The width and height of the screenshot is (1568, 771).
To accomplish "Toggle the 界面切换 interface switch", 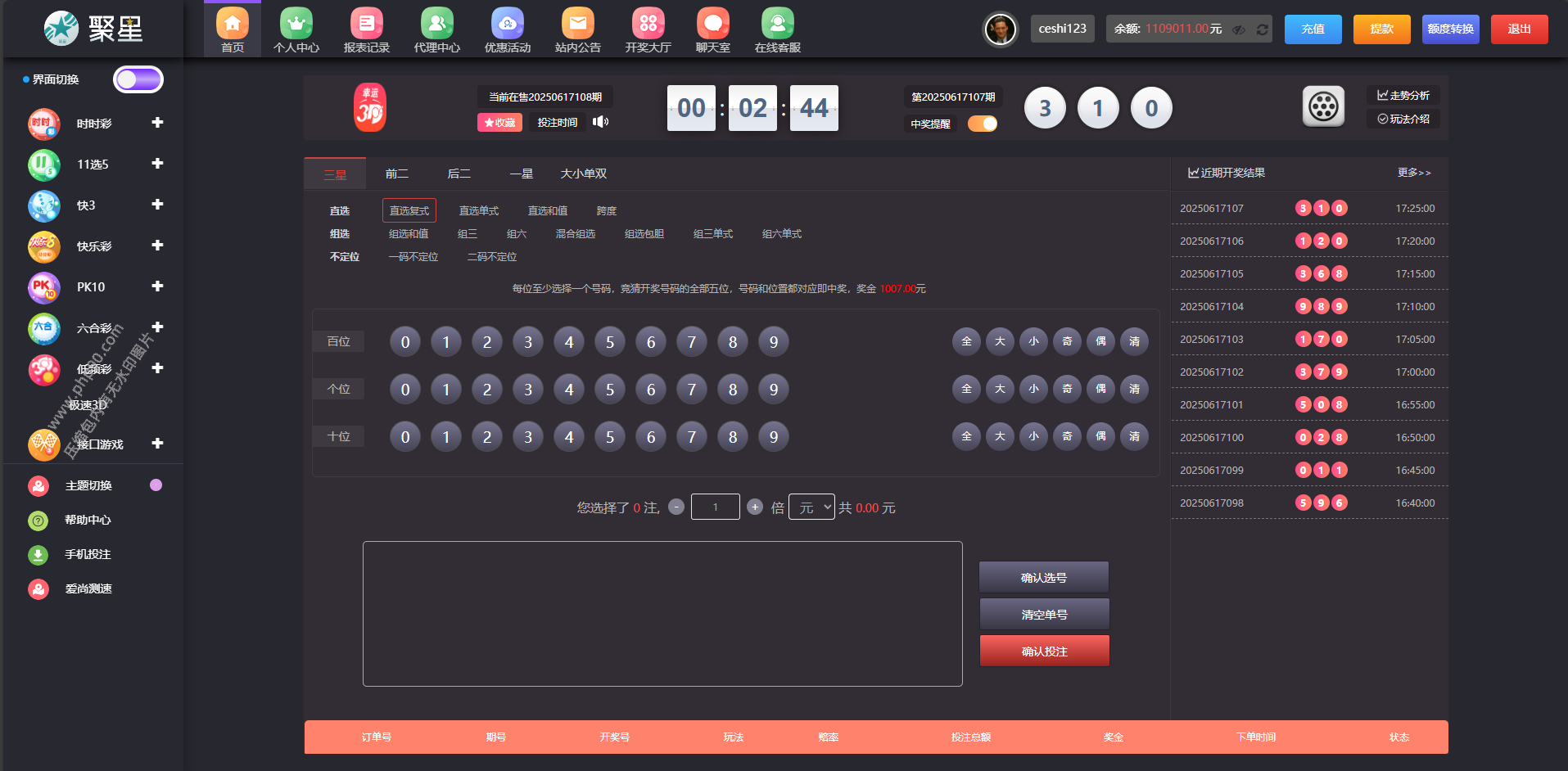I will pyautogui.click(x=138, y=79).
